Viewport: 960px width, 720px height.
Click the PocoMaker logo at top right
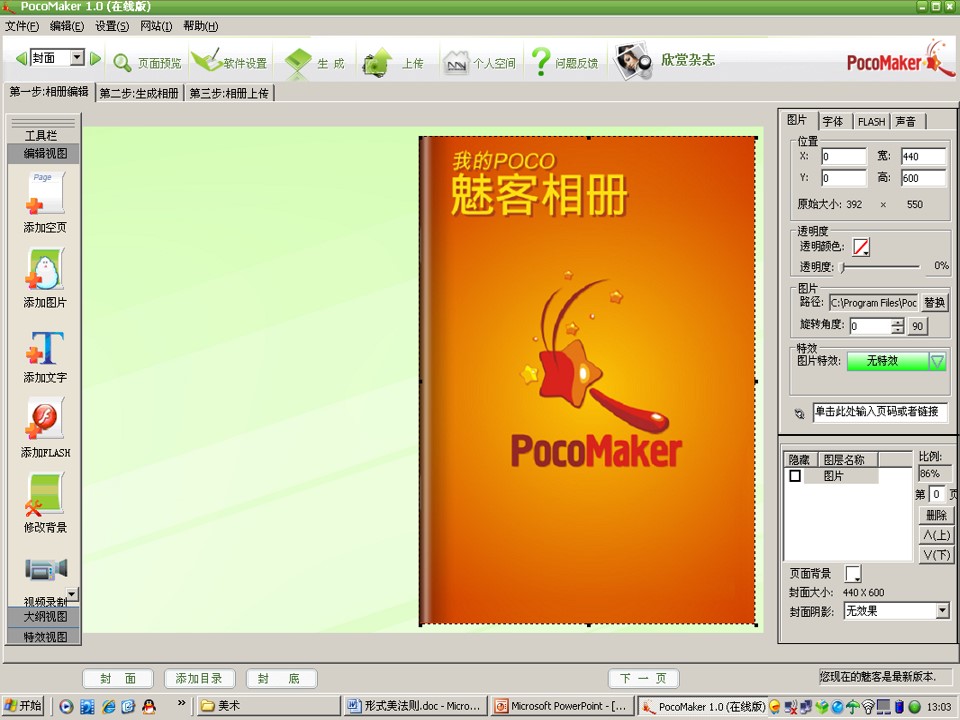(899, 60)
